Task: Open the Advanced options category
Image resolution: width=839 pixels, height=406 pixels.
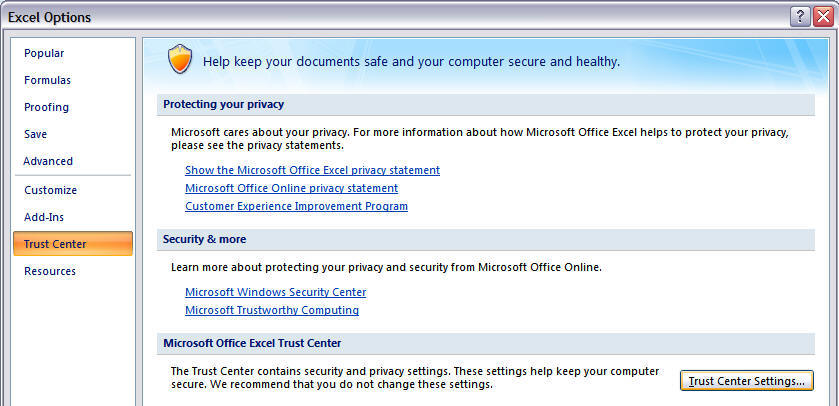Action: coord(48,161)
